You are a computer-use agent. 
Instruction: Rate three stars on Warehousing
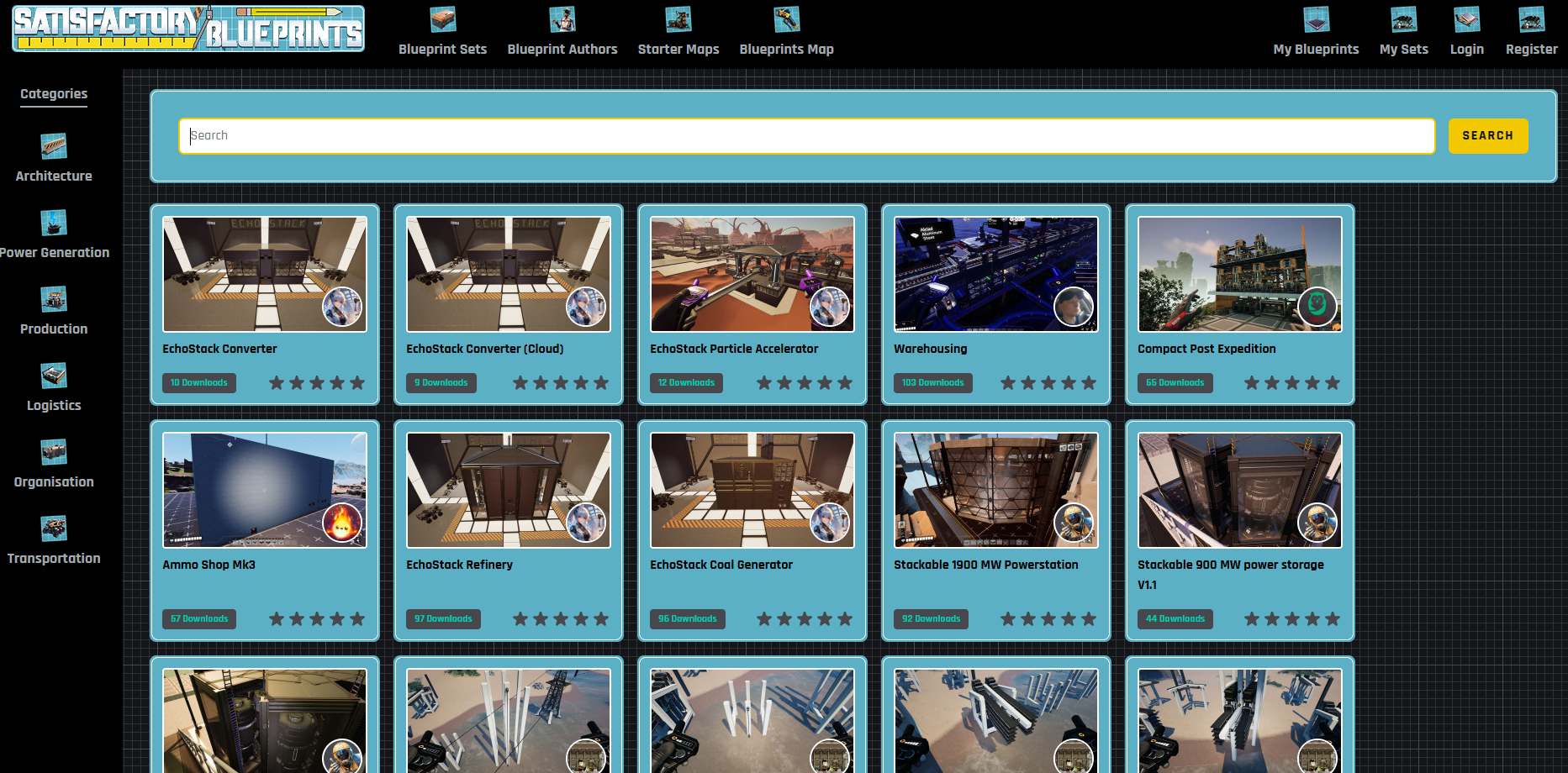1048,383
